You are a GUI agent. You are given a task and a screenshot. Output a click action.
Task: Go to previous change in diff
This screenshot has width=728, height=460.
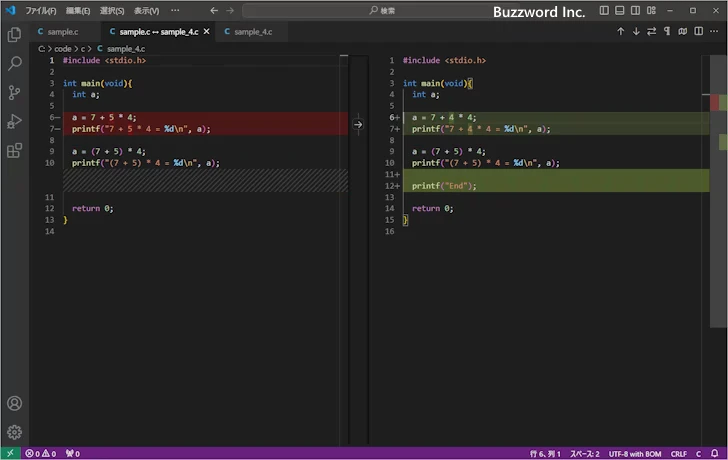click(x=620, y=31)
